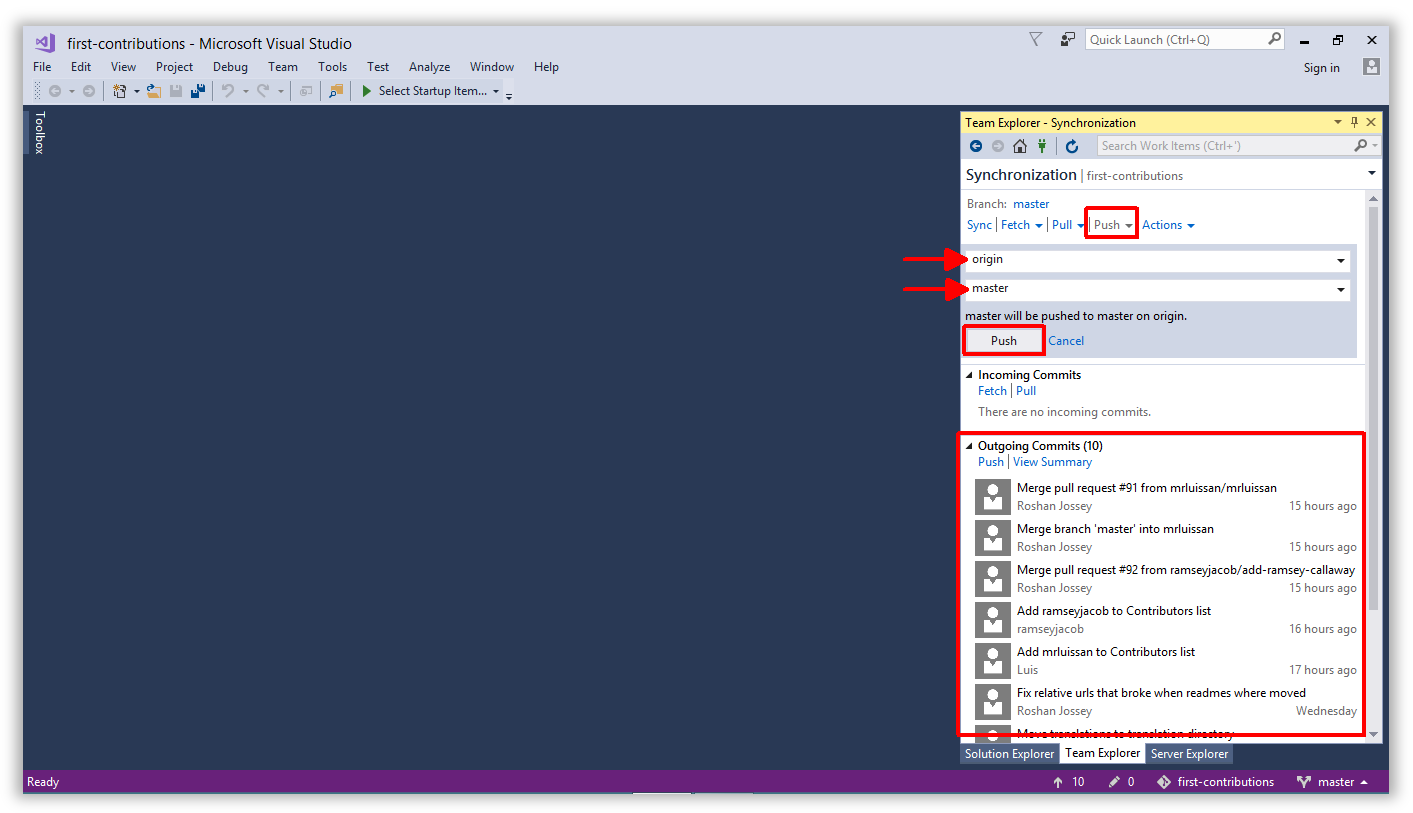
Task: Open Team Explorer Window Position dropdown arrow
Action: 1338,122
